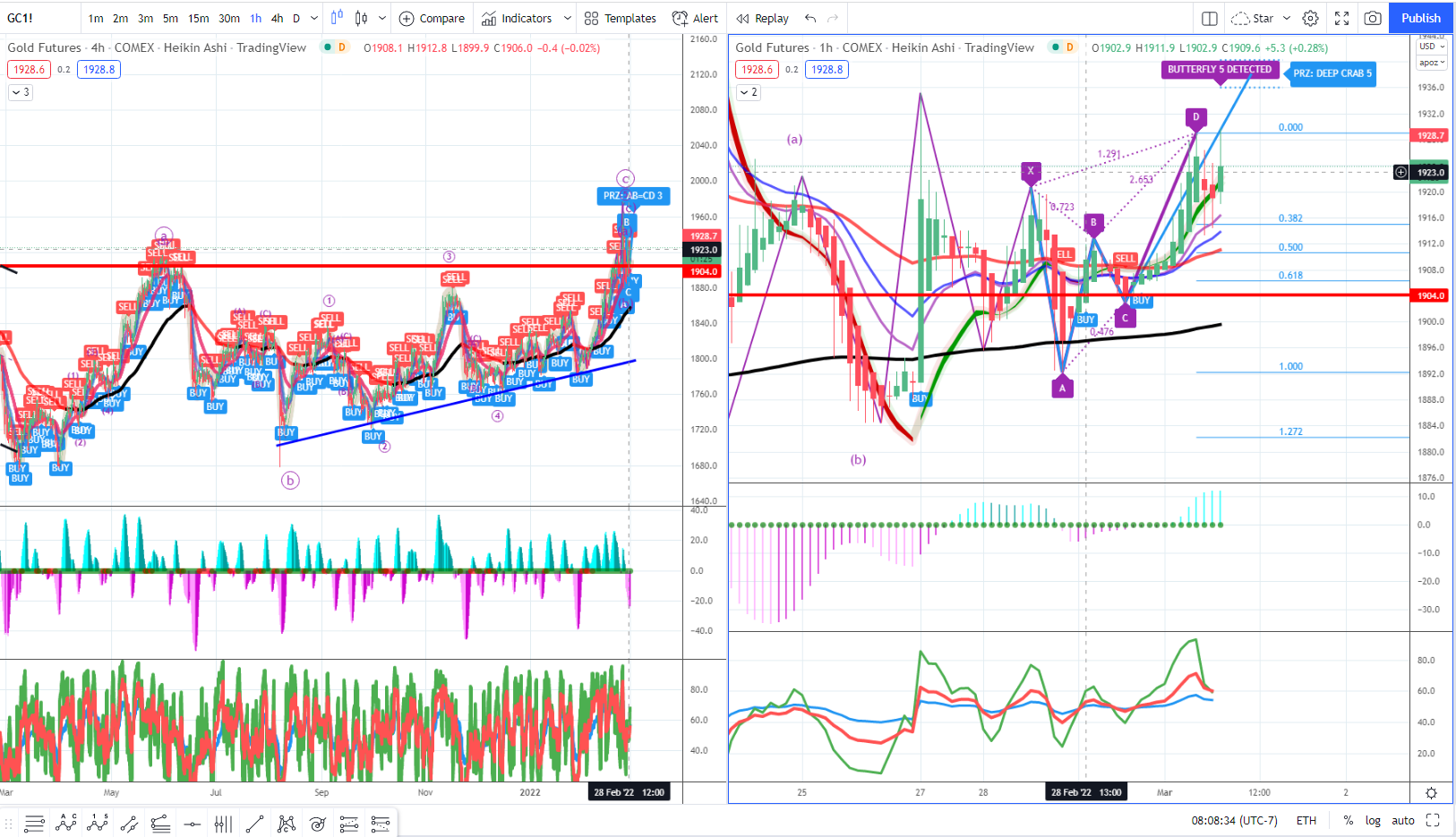Toggle the right chart market status dot
This screenshot has height=837, width=1456.
[x=1056, y=47]
